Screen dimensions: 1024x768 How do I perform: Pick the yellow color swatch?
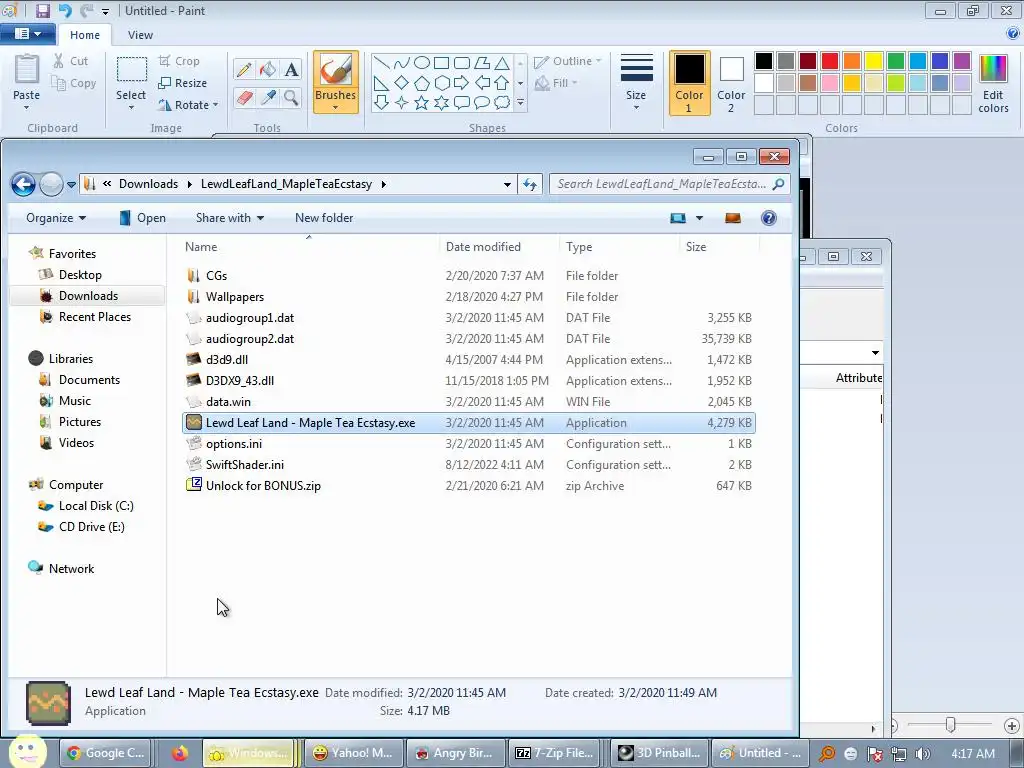point(874,61)
